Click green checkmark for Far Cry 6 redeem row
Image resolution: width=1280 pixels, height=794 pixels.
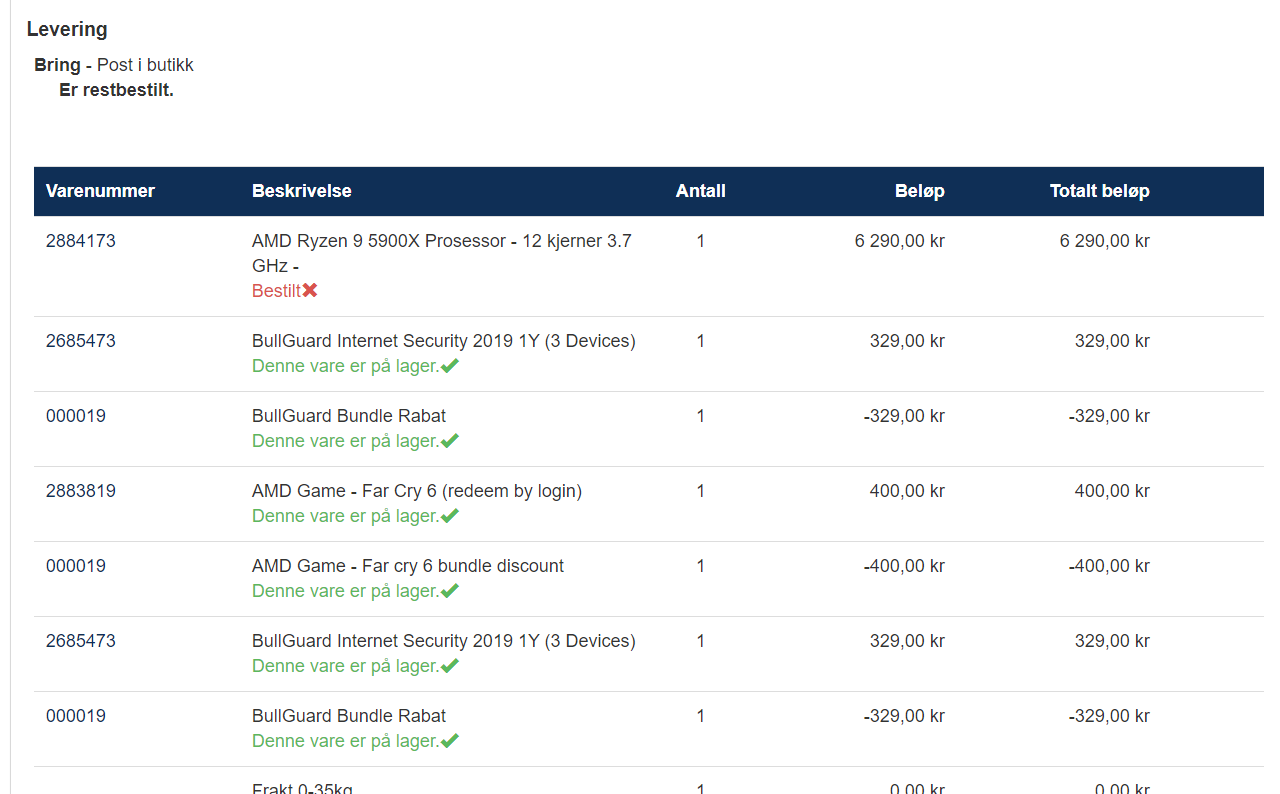[x=450, y=516]
